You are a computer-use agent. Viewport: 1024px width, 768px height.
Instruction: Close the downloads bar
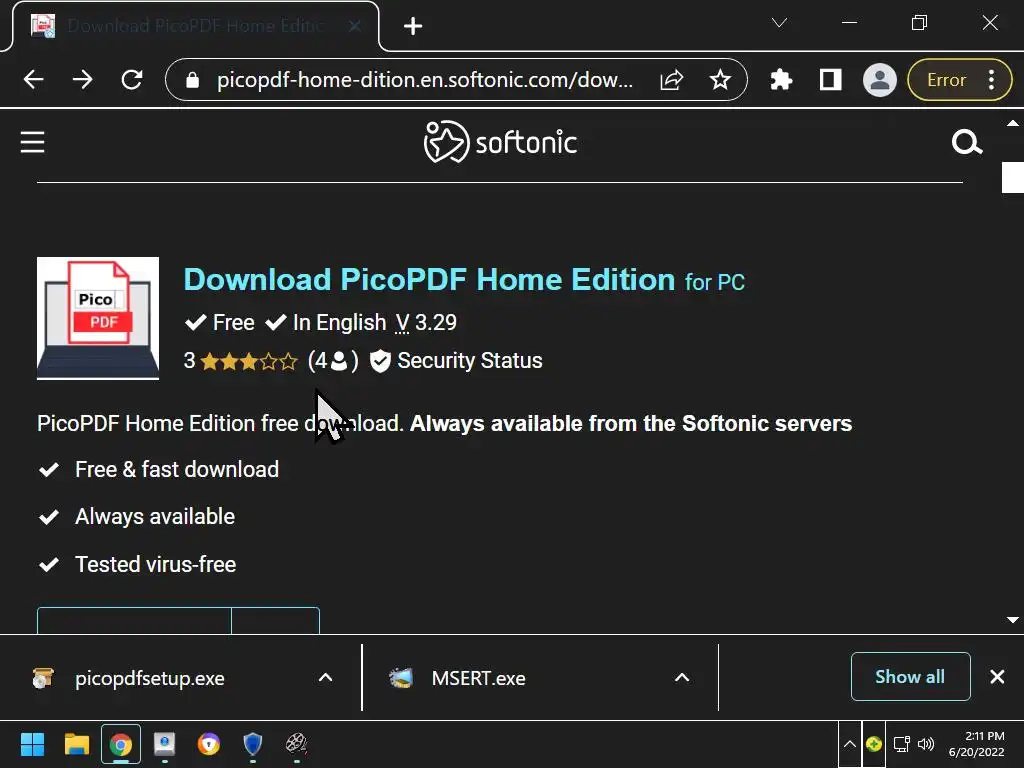point(997,677)
